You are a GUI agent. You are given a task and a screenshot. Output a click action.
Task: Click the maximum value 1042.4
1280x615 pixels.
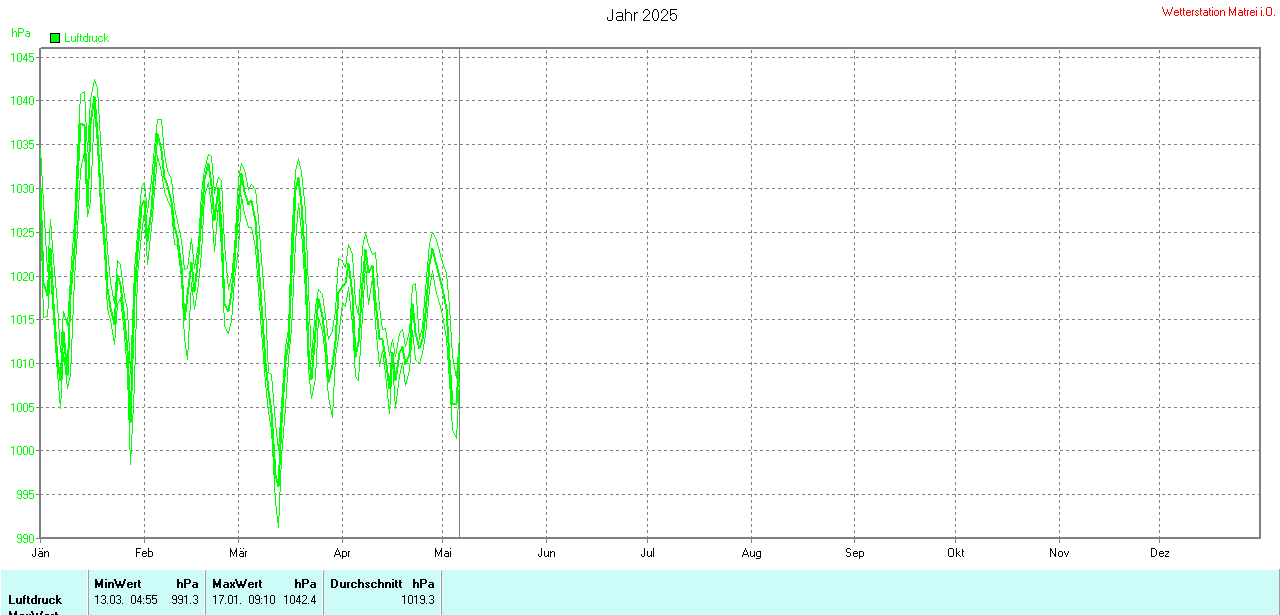tap(300, 600)
